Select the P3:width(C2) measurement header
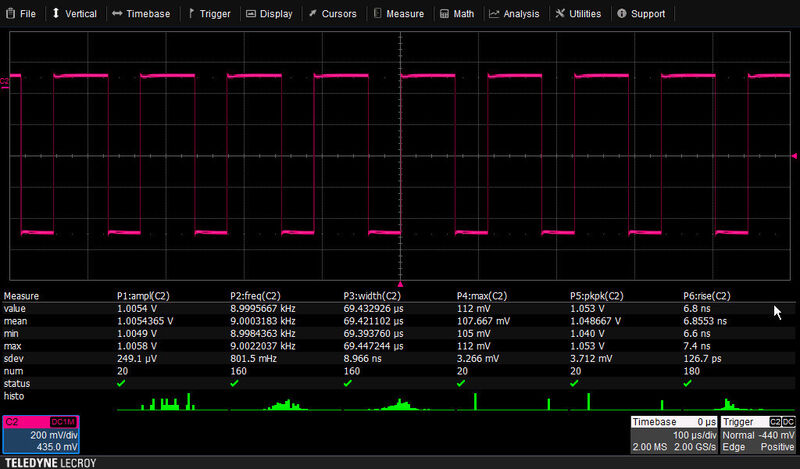This screenshot has height=469, width=800. click(372, 296)
